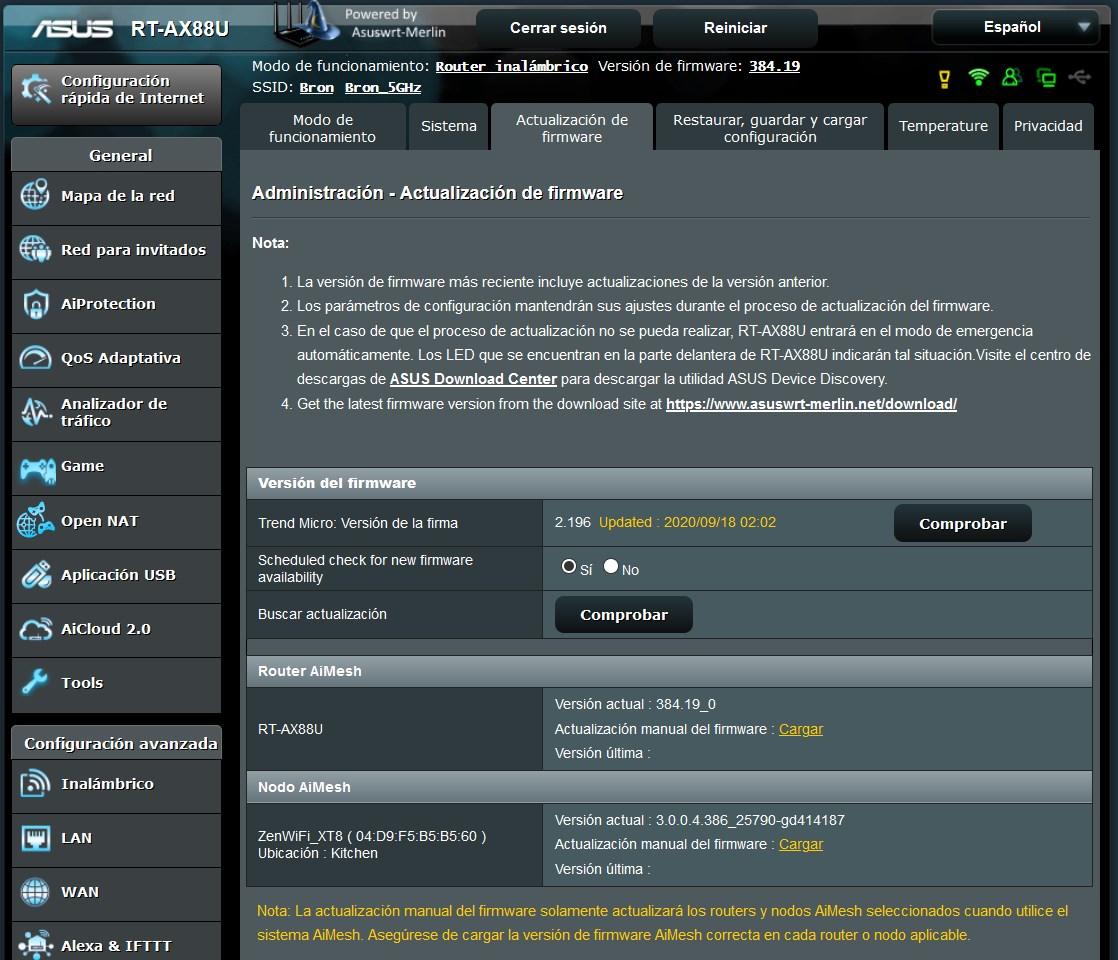Viewport: 1118px width, 960px height.
Task: Click the Inalámbrico wireless icon
Action: coord(35,783)
